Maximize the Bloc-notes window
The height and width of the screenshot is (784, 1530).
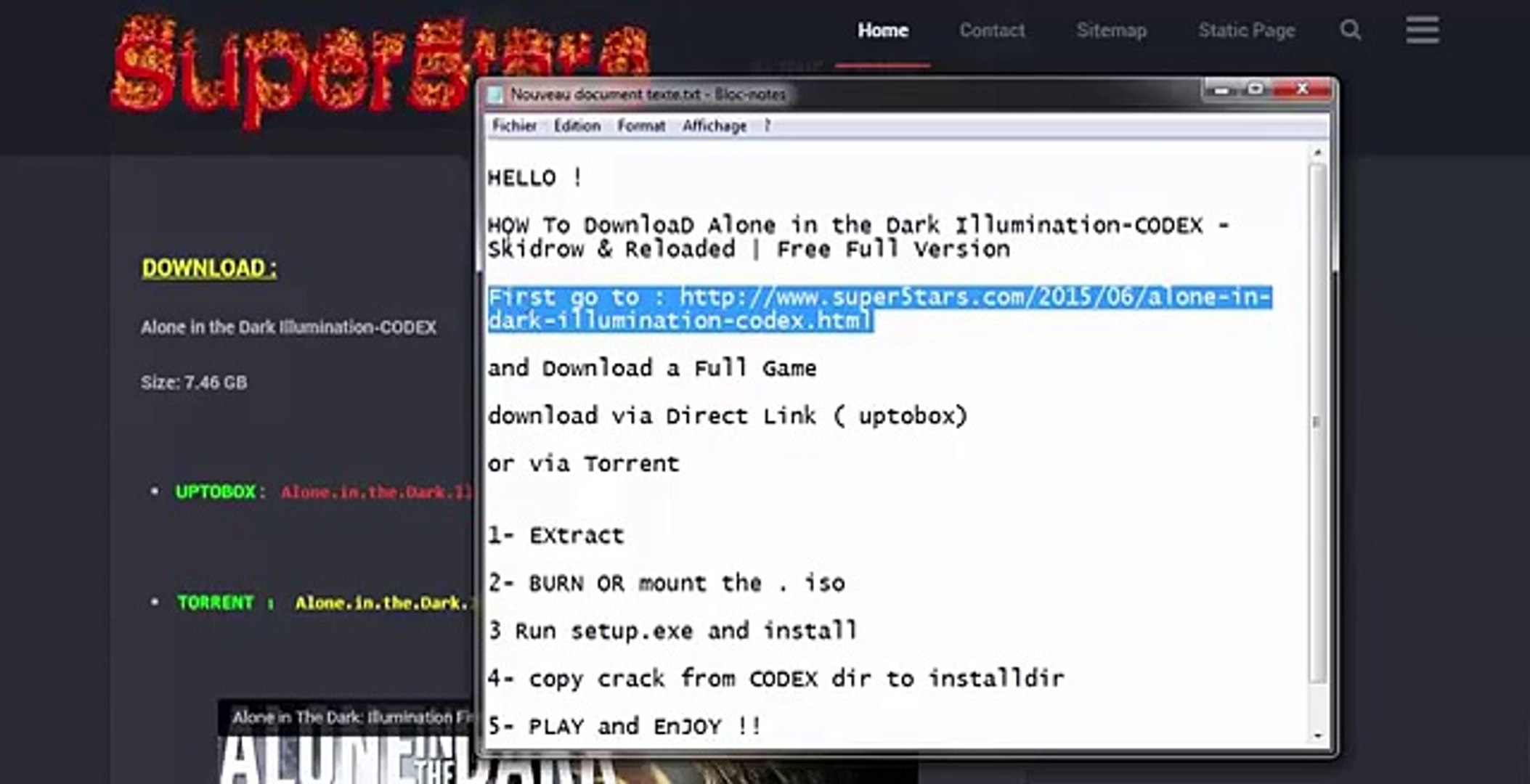pyautogui.click(x=1255, y=89)
